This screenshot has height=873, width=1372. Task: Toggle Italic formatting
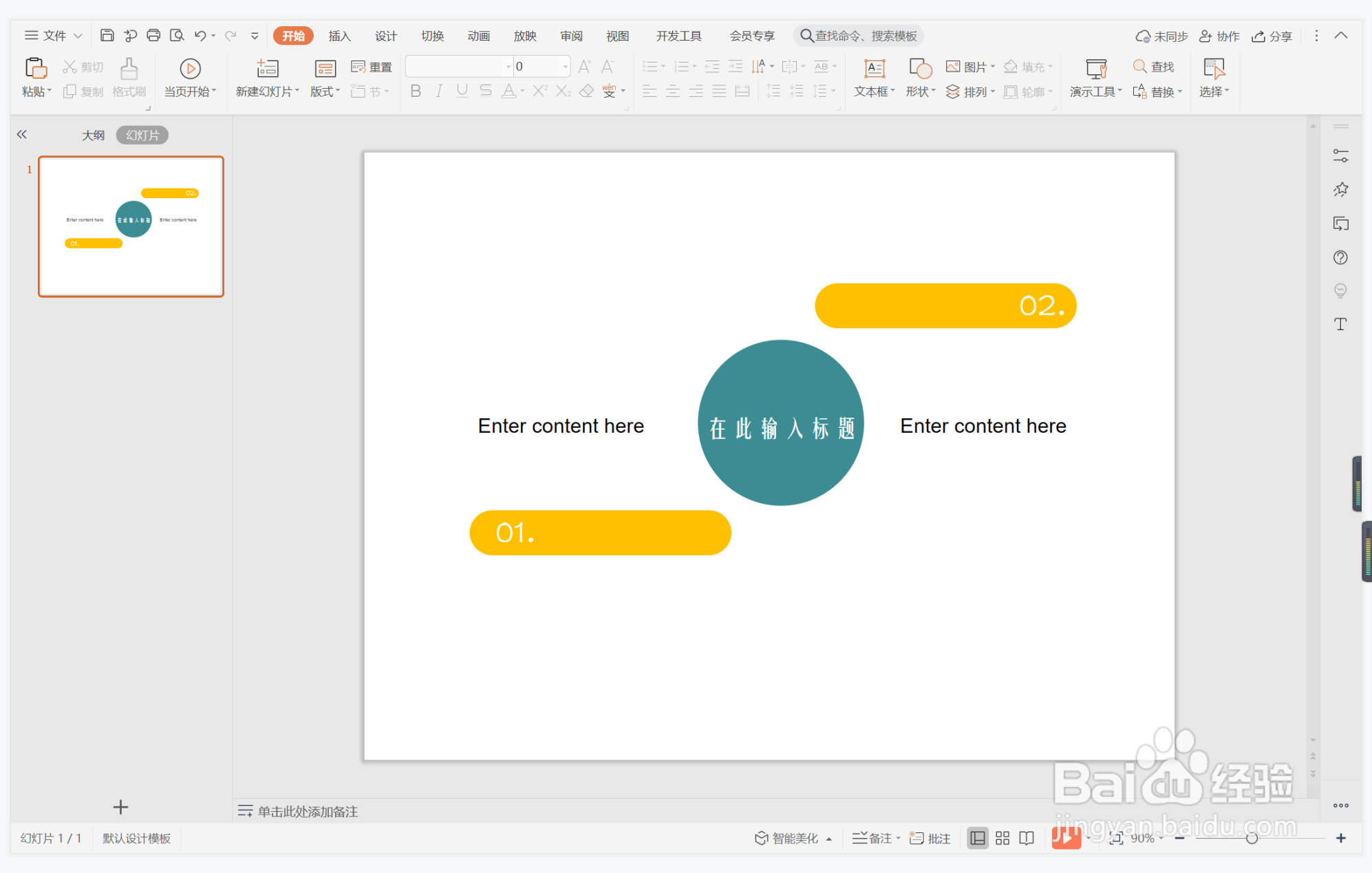(439, 91)
